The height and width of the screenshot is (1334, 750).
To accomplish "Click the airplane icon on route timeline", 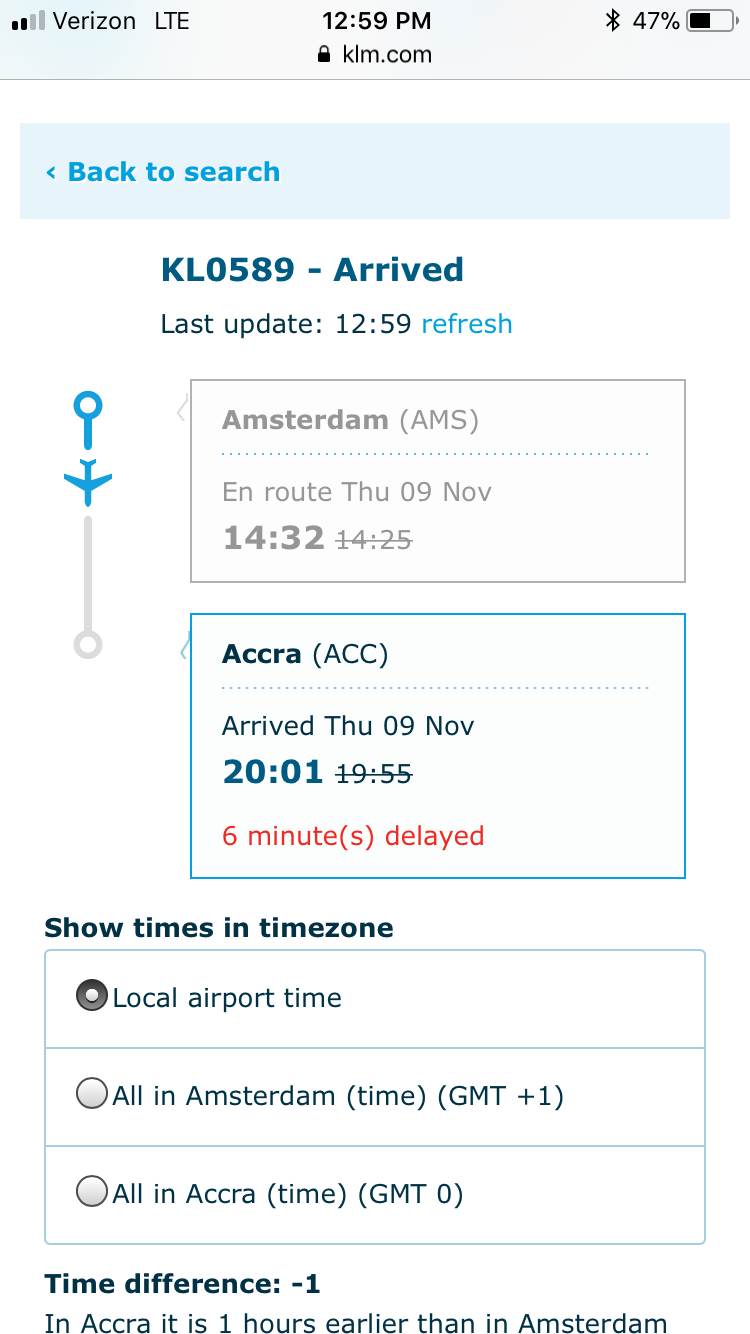I will 88,482.
